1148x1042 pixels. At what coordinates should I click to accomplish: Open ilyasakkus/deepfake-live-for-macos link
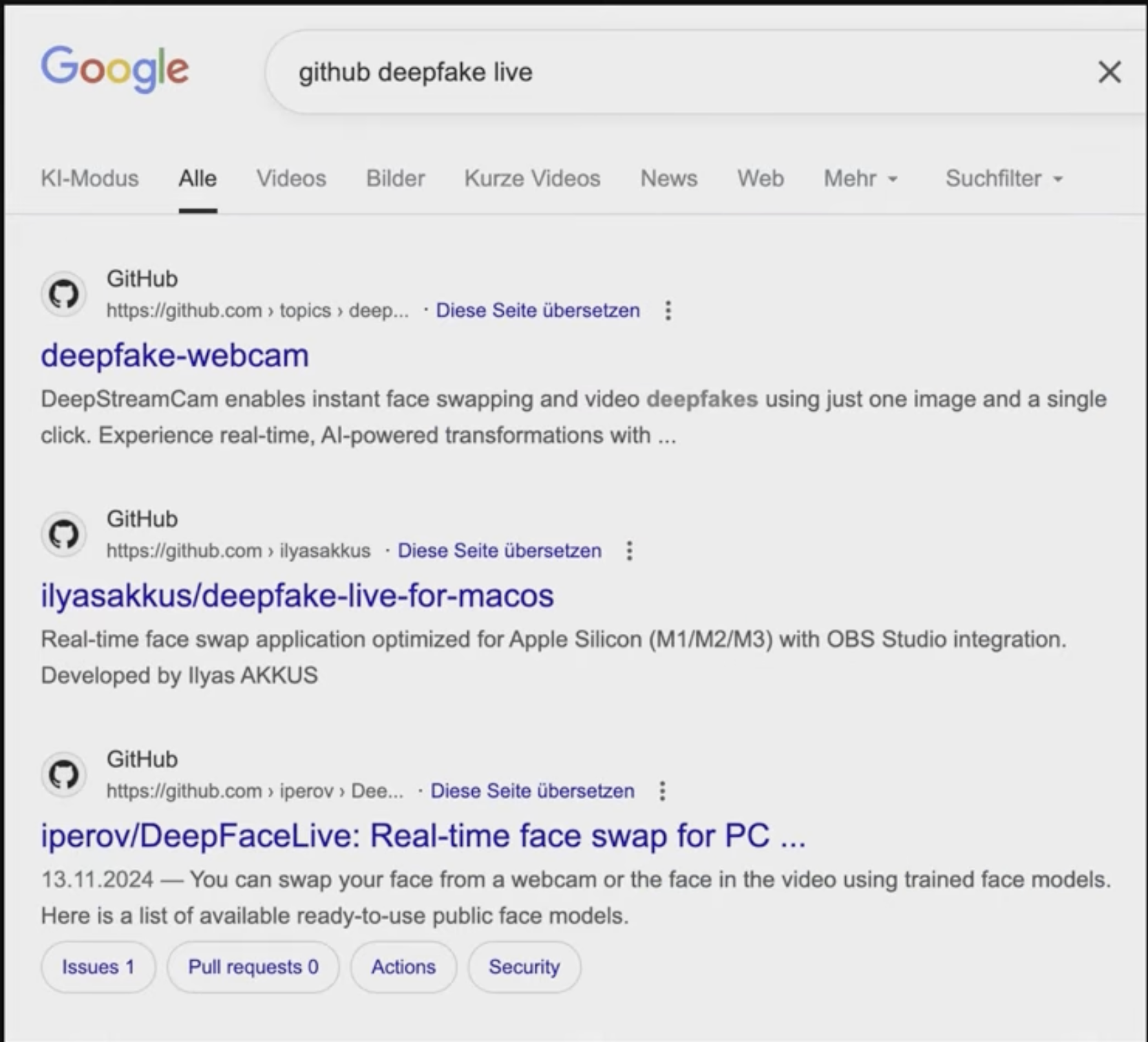coord(297,596)
